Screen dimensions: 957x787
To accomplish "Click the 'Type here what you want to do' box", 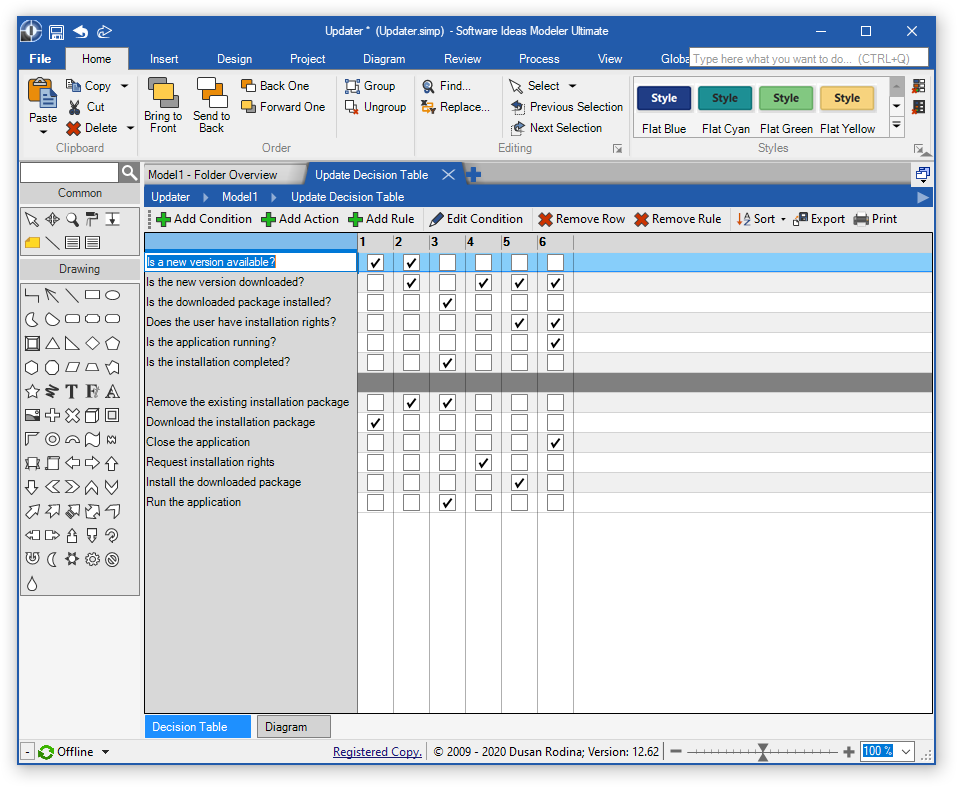I will pyautogui.click(x=809, y=59).
